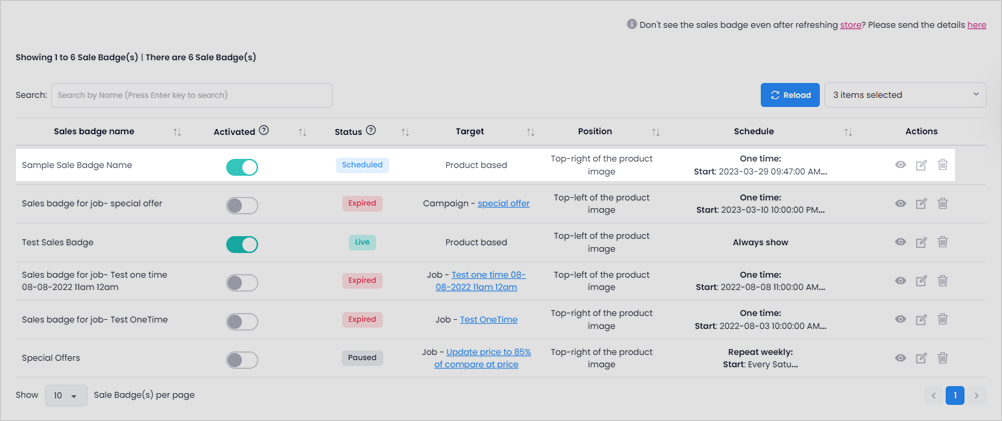
Task: Go to the next page
Action: click(976, 396)
